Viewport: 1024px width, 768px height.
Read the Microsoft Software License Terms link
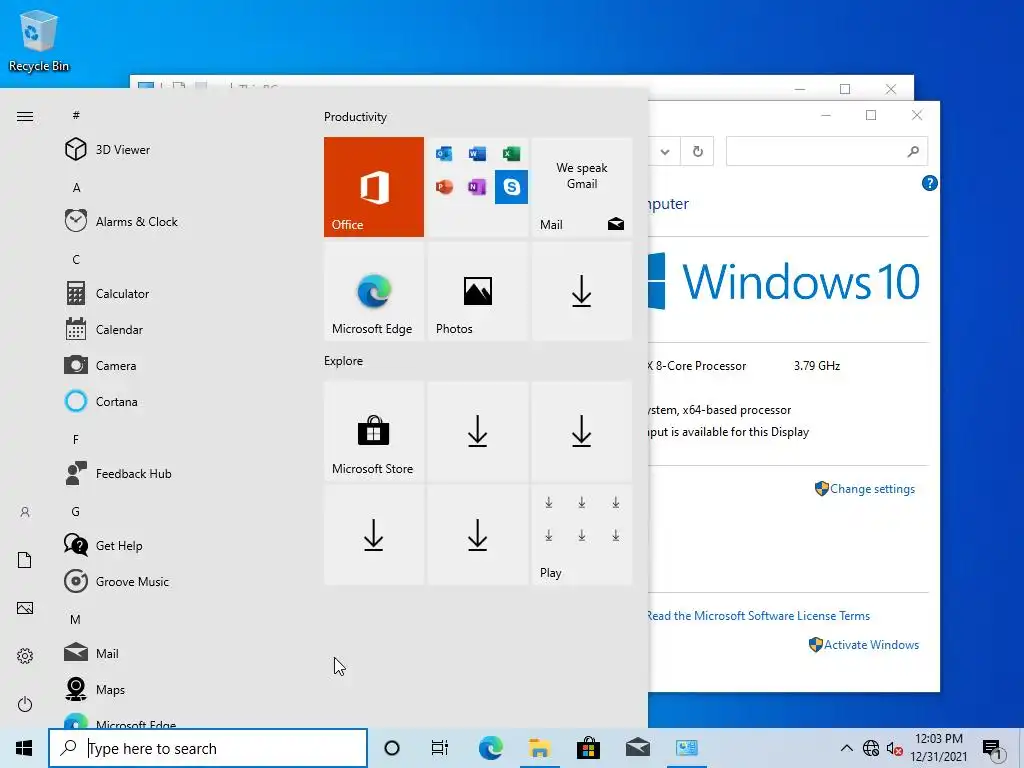point(758,616)
